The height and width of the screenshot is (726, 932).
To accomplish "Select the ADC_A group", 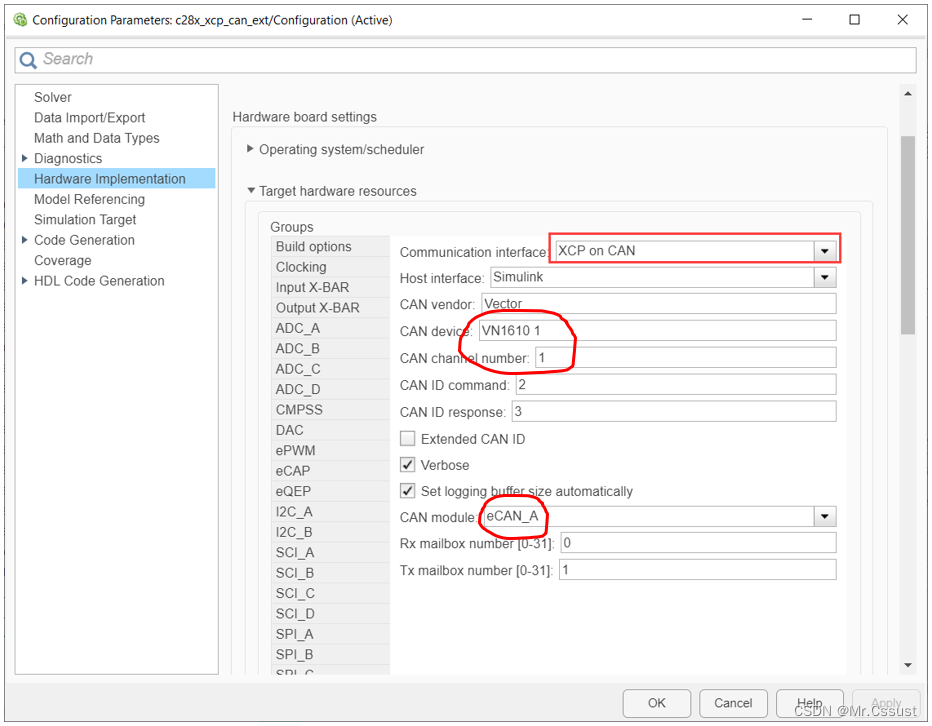I will coord(298,328).
